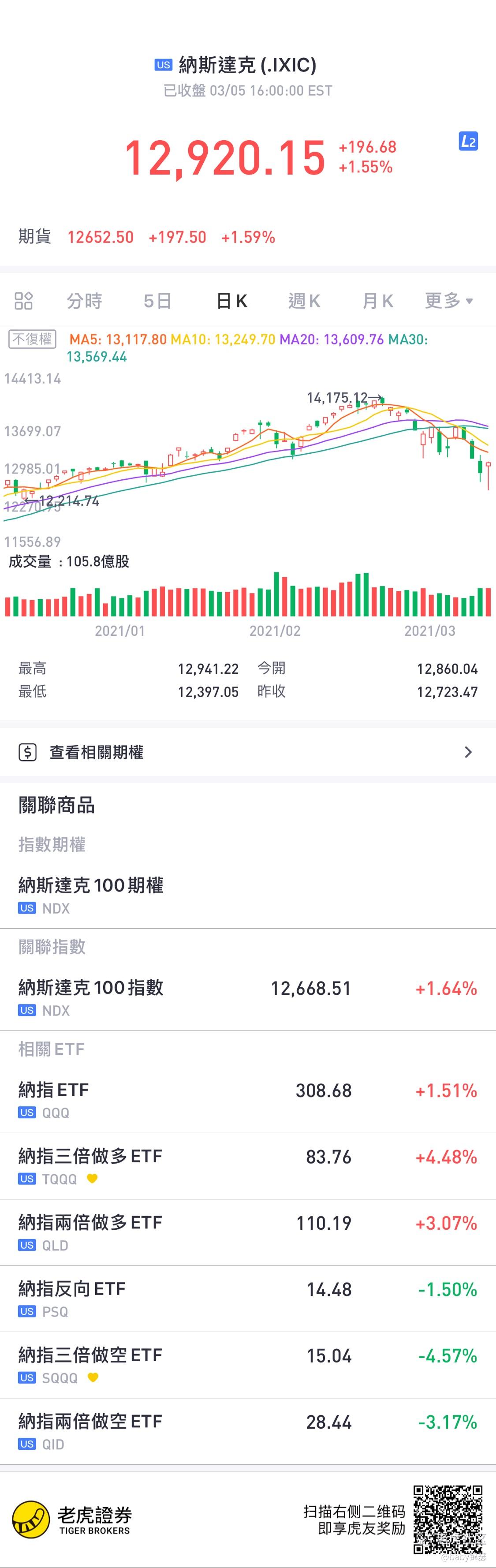Open the chevron arrow for 查看相關期權
The image size is (496, 1568).
click(468, 752)
